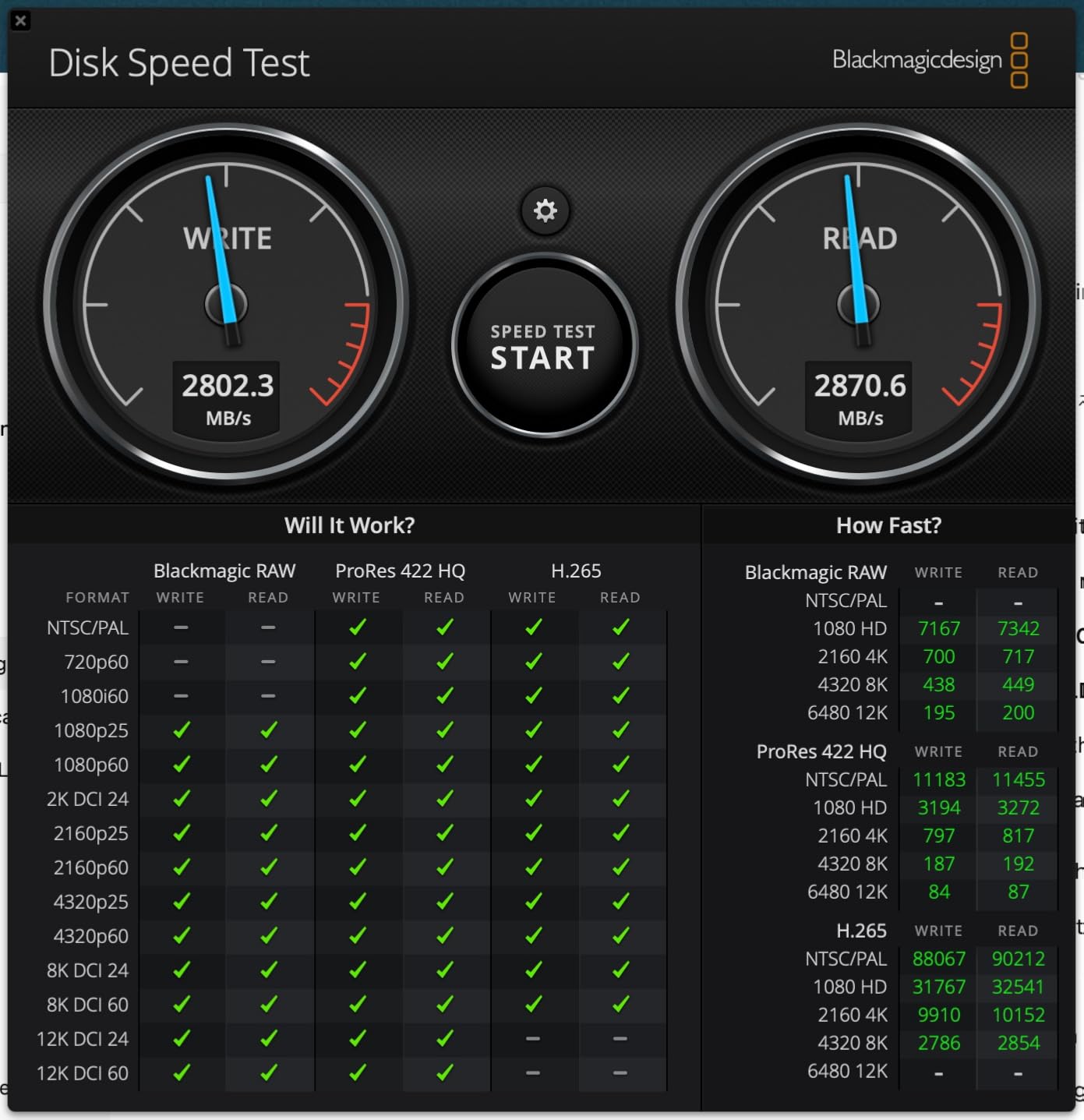
Task: Click the 7167 Blackmagic RAW write value
Action: coord(938,628)
